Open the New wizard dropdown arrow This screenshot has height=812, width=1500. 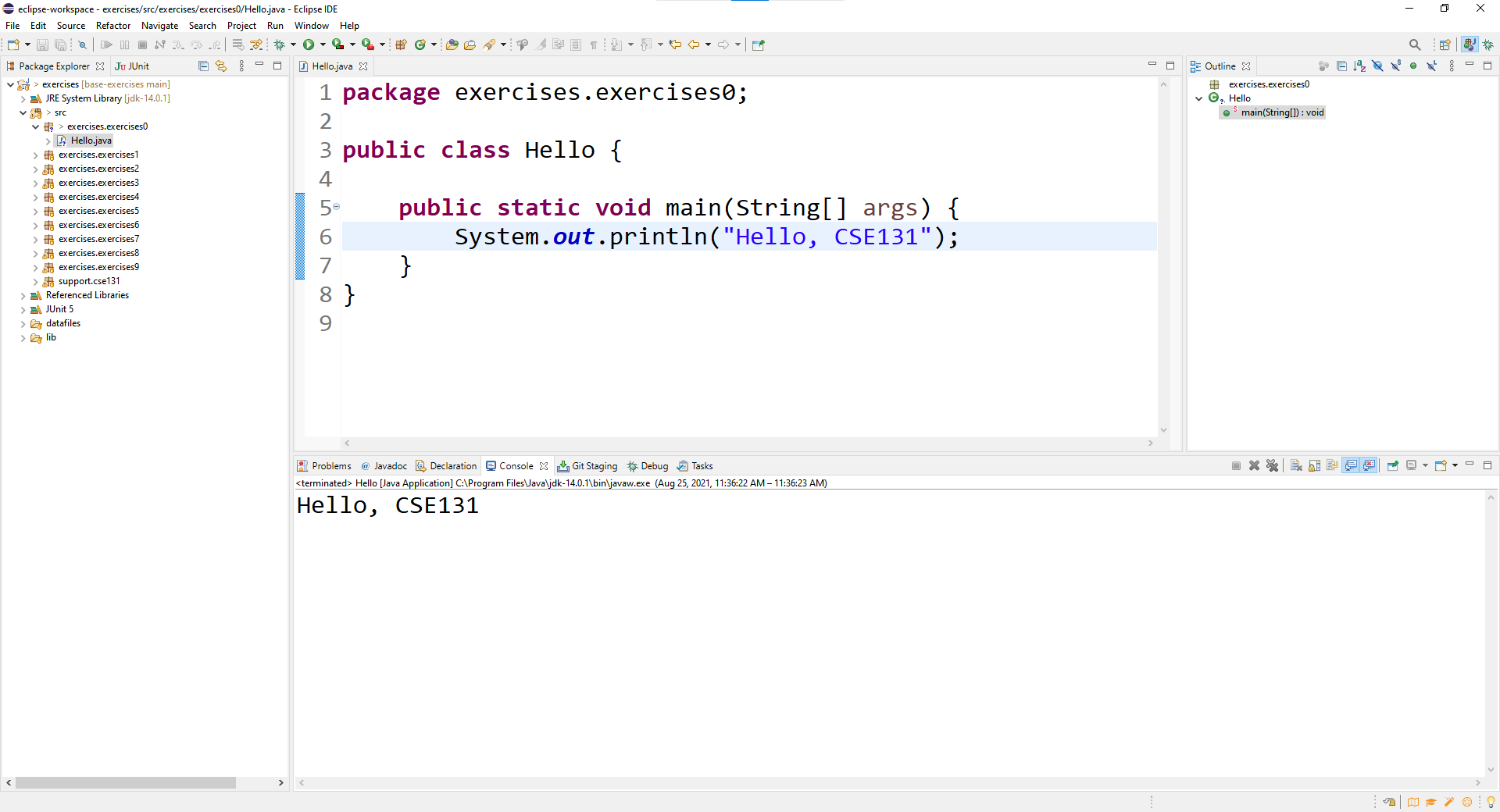click(x=27, y=45)
